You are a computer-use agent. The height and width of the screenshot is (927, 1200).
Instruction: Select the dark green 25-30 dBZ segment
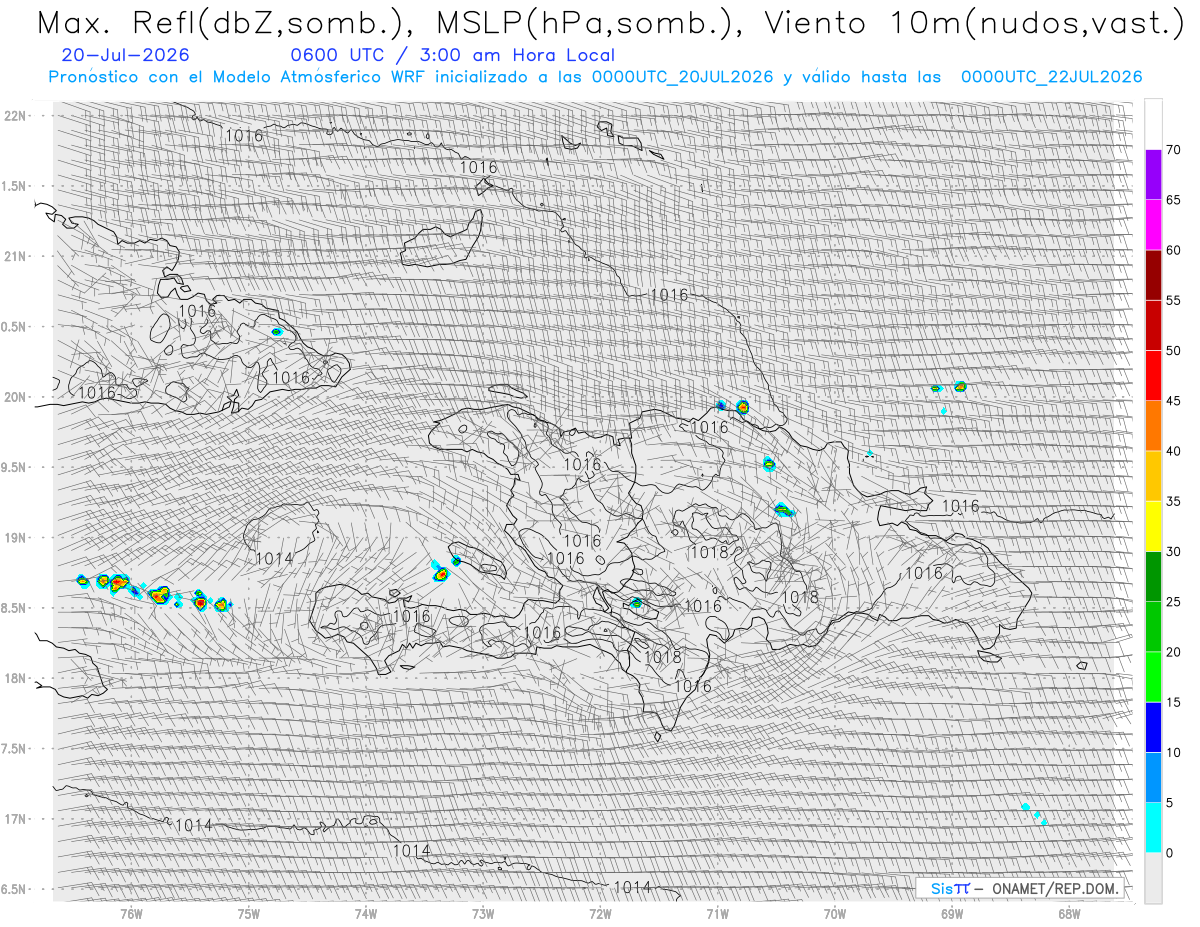pyautogui.click(x=1153, y=576)
